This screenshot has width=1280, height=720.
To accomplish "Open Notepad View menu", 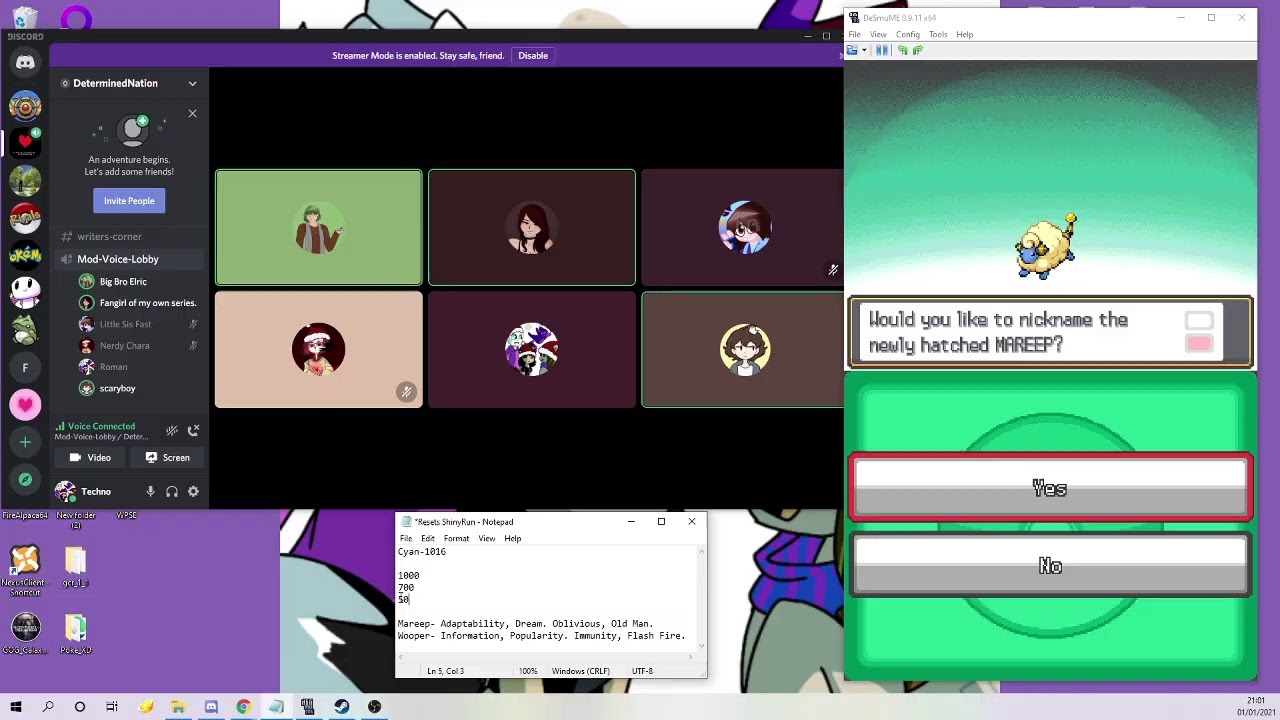I will click(486, 538).
